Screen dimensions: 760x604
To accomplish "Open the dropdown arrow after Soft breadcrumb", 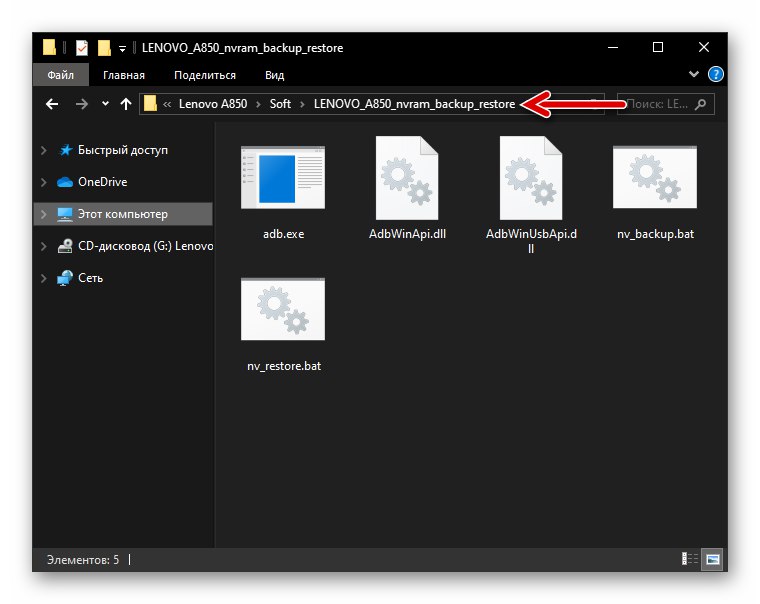I will tap(302, 104).
